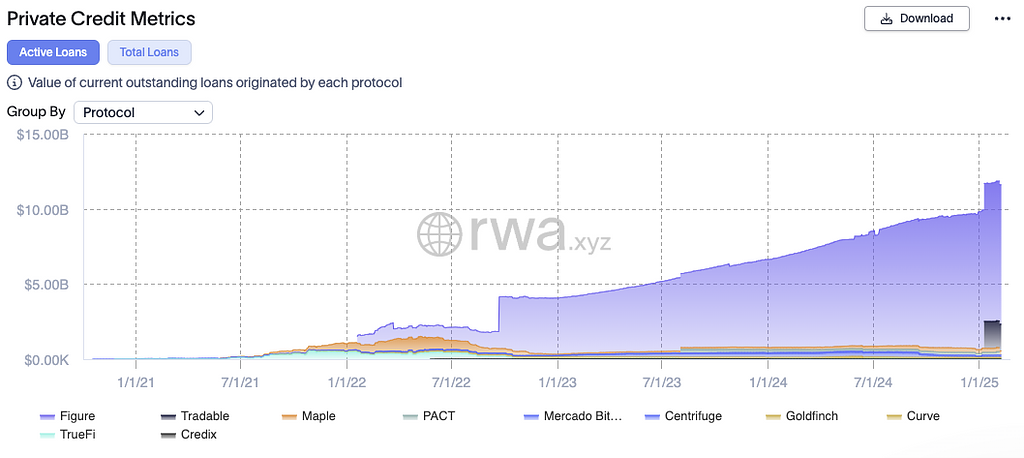Screen dimensions: 1024x458
Task: Click the TrueFi legend label
Action: click(76, 435)
